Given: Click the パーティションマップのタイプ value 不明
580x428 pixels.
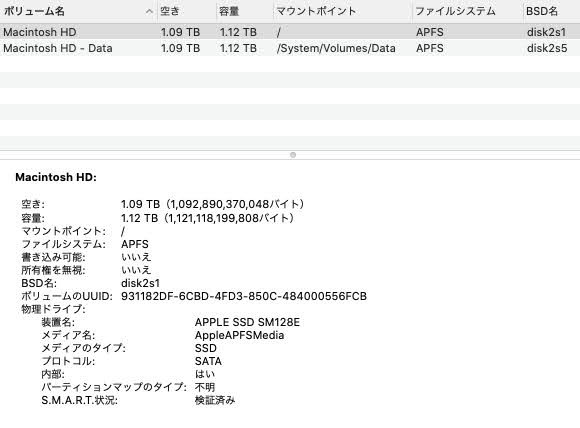Looking at the screenshot, I should tap(205, 387).
